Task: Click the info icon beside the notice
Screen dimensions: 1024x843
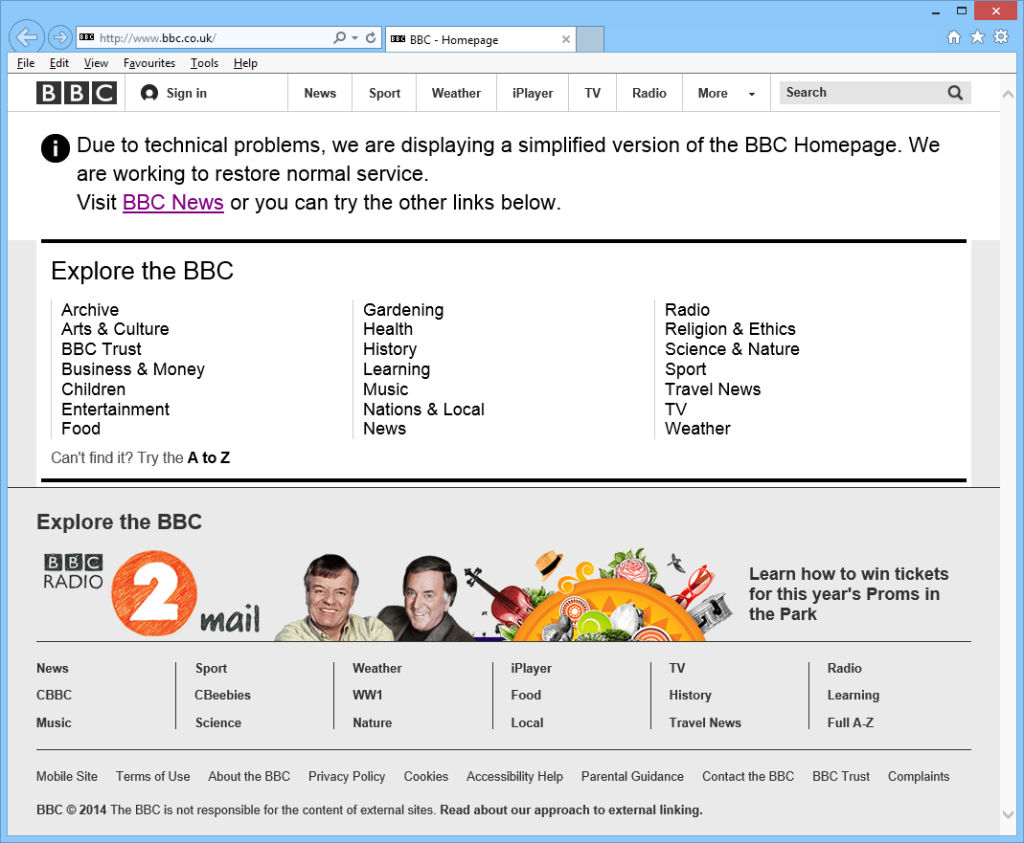Action: tap(56, 148)
